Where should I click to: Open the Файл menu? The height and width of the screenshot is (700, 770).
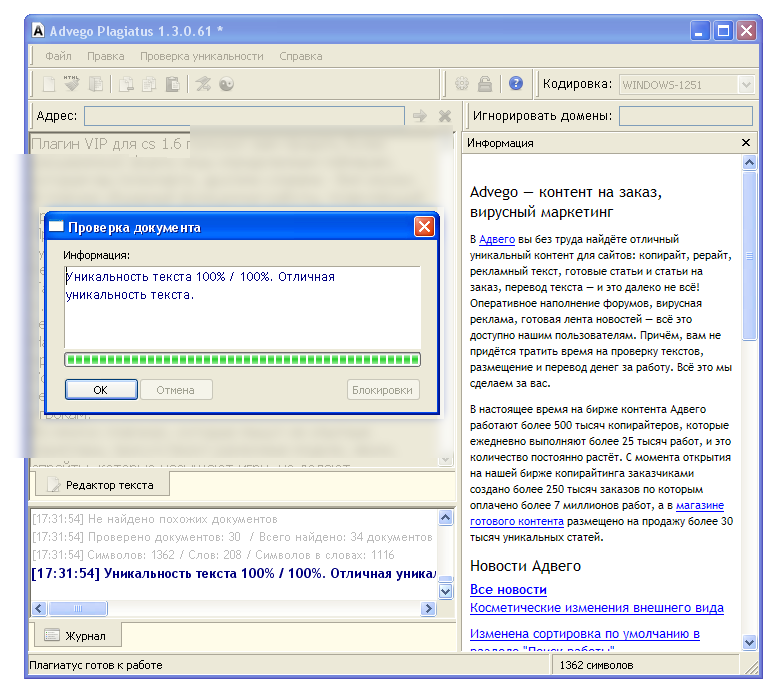click(x=58, y=56)
